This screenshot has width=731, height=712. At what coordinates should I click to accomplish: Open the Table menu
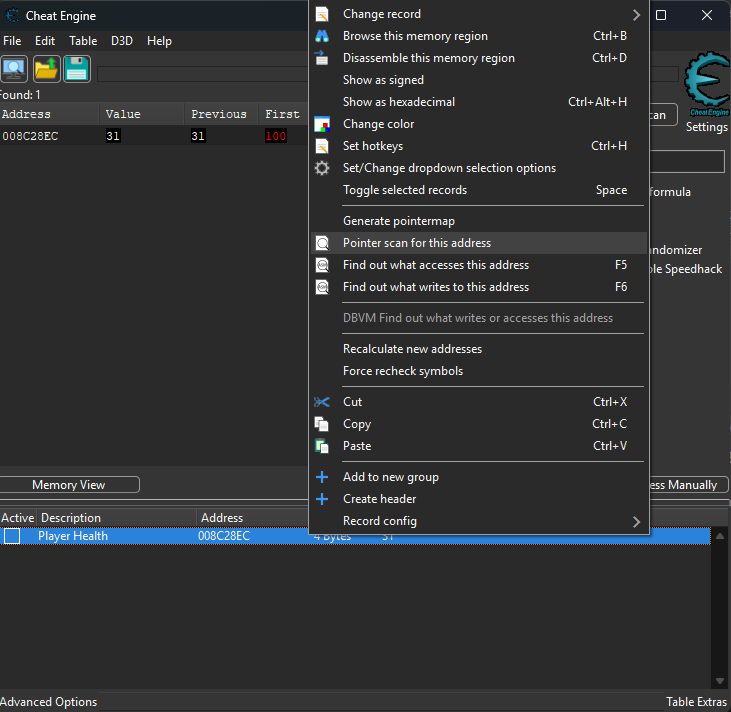(83, 41)
